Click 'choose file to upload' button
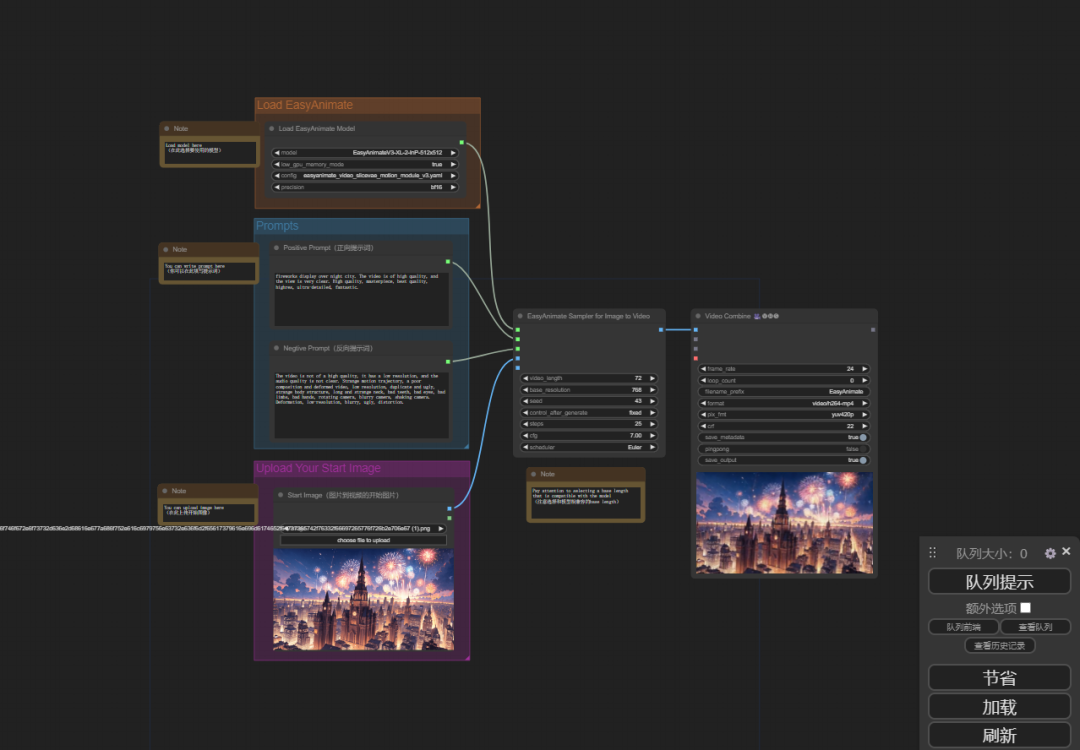Screen dimensions: 1080x750 point(363,540)
